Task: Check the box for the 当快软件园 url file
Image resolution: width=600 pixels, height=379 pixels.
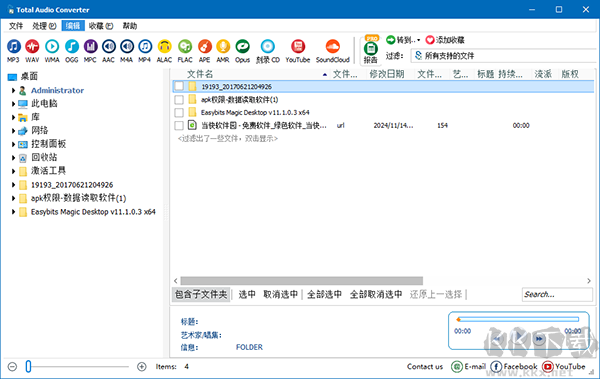Action: [179, 125]
